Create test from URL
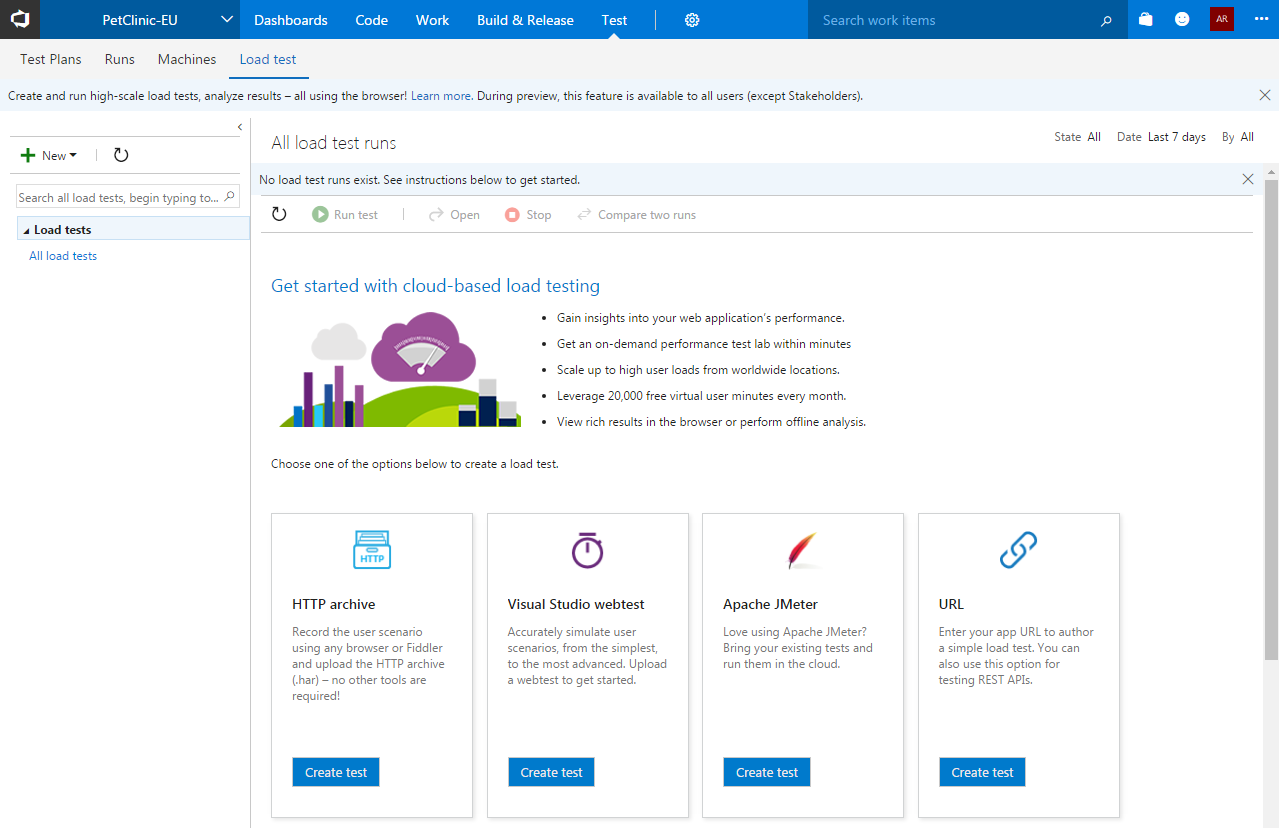Image resolution: width=1279 pixels, height=828 pixels. click(x=982, y=772)
